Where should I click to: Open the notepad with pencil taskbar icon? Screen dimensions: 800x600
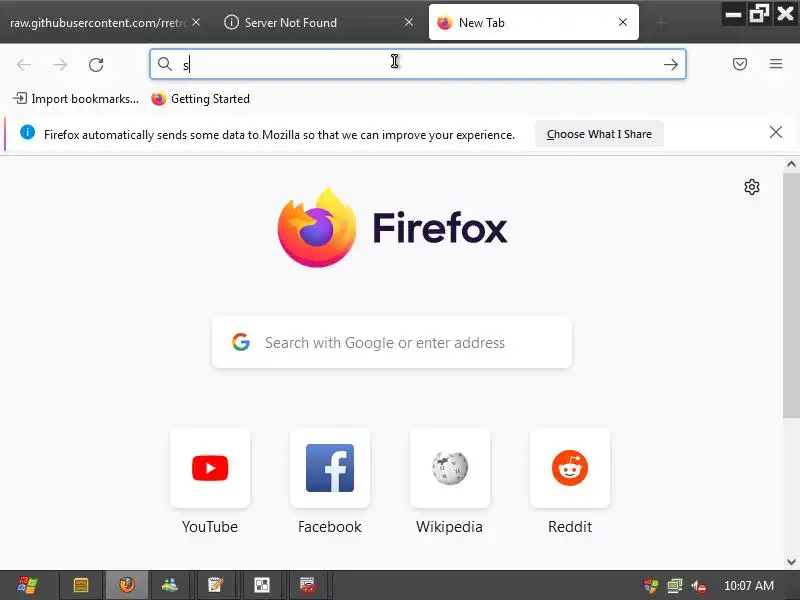pos(215,585)
